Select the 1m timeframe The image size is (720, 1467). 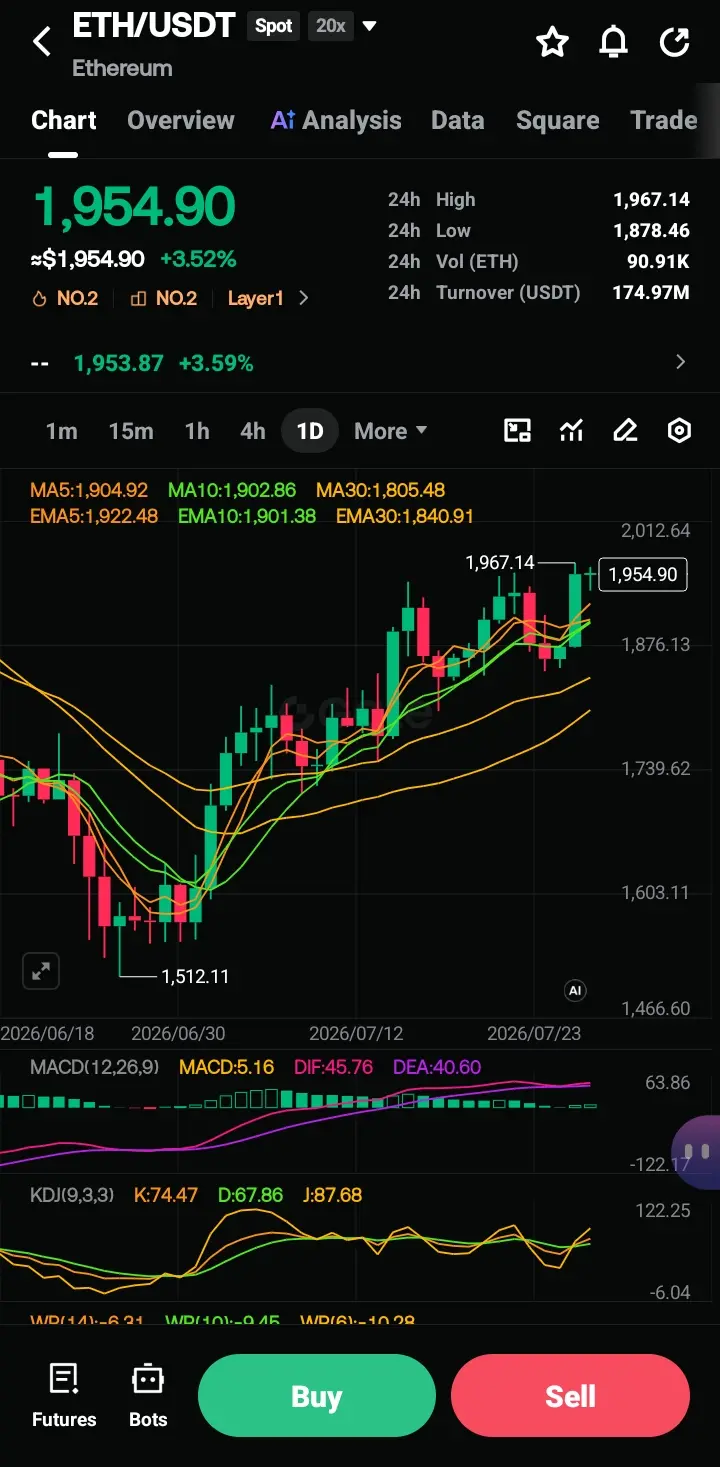[x=61, y=431]
